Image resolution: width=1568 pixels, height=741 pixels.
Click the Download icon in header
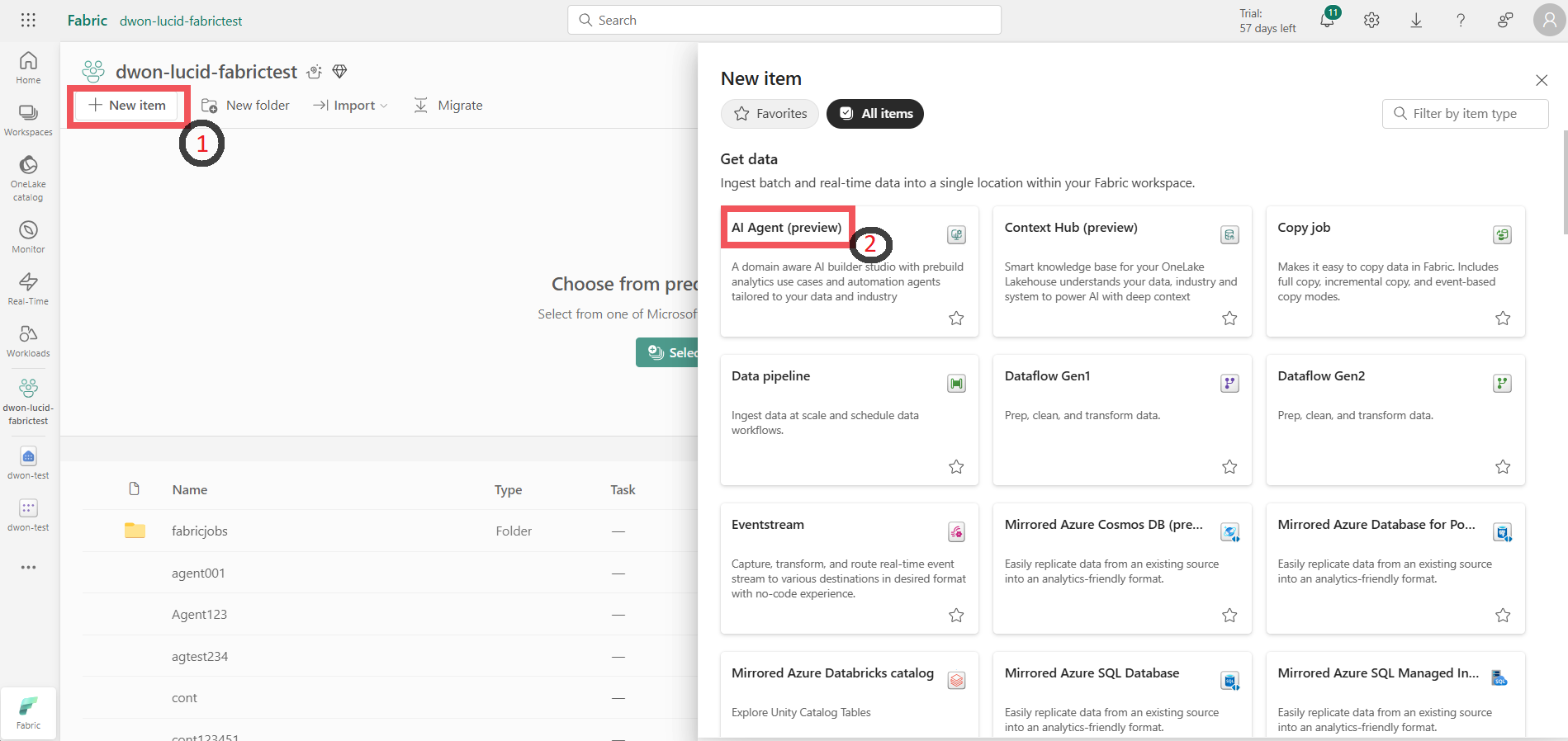pyautogui.click(x=1416, y=20)
